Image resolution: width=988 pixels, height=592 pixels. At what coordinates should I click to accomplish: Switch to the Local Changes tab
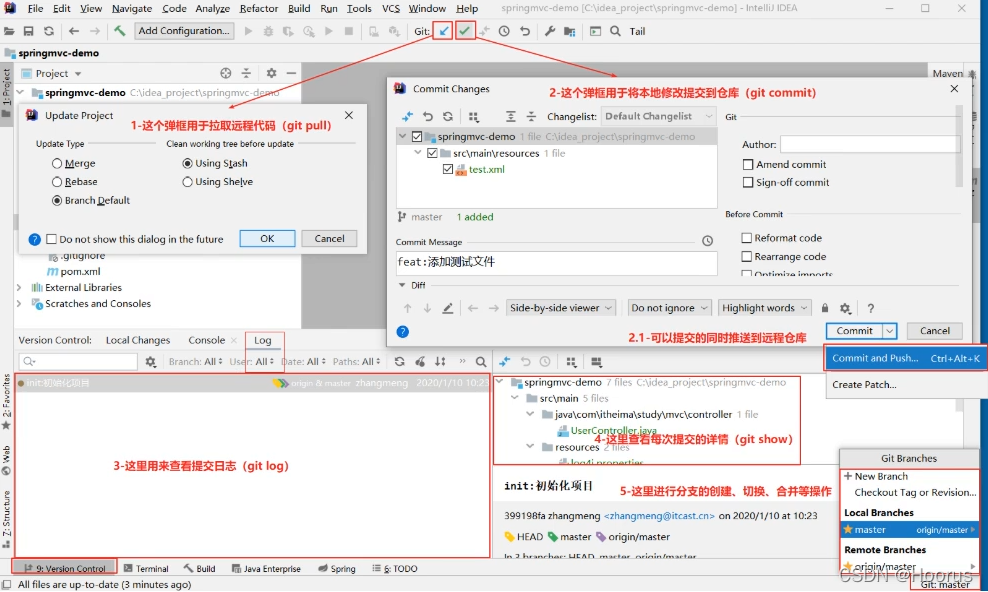[138, 340]
